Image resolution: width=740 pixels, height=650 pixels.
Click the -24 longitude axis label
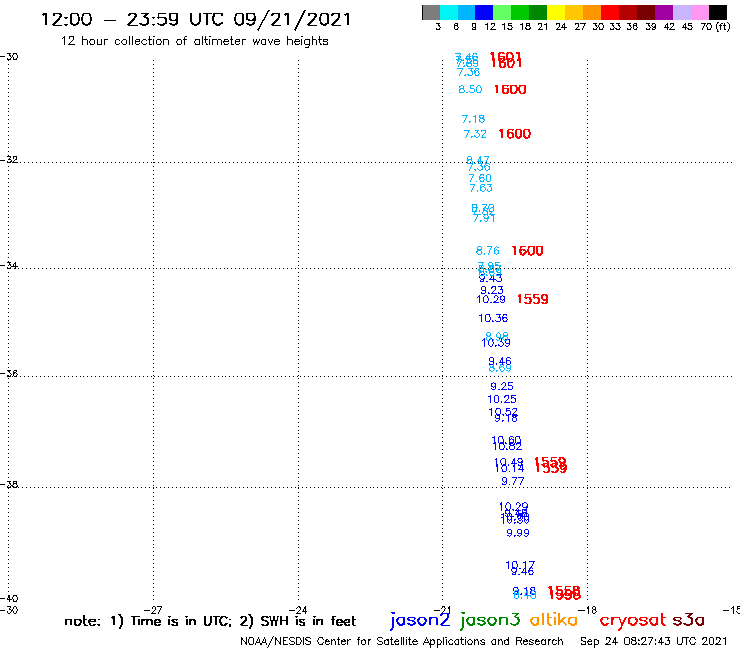tap(298, 610)
